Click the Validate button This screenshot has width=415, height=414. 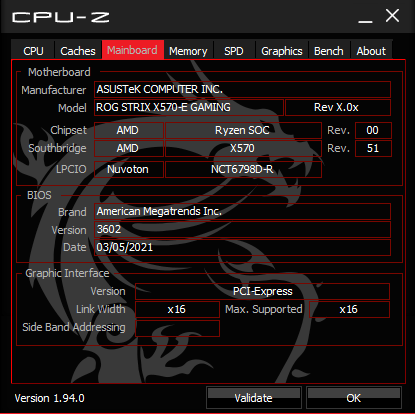coord(254,398)
